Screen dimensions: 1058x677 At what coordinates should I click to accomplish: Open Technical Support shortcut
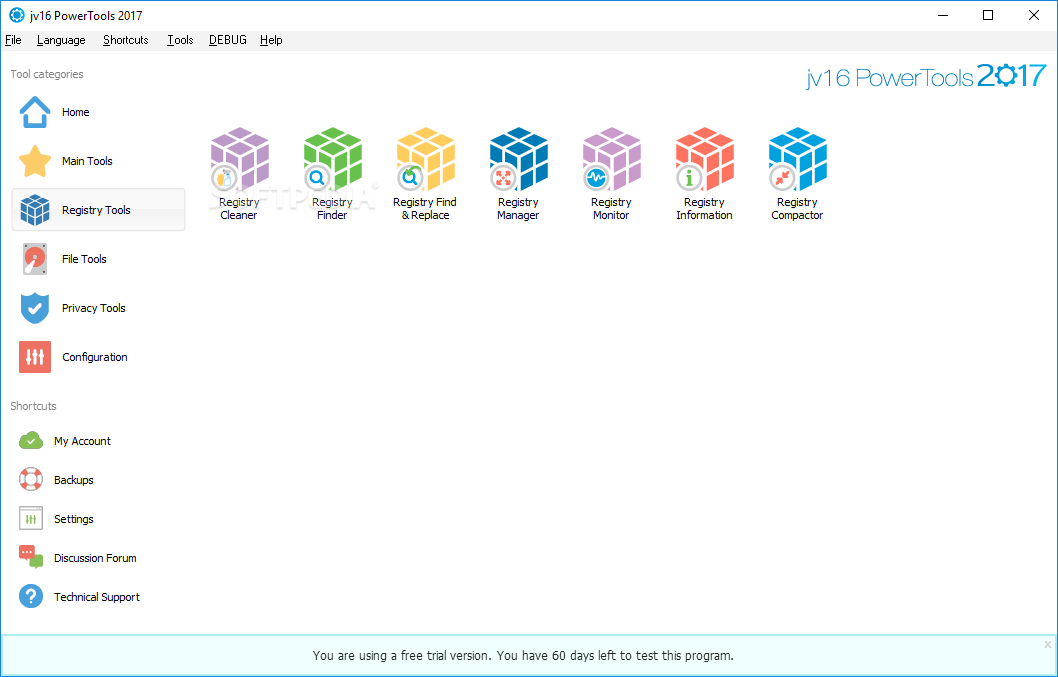[79, 597]
